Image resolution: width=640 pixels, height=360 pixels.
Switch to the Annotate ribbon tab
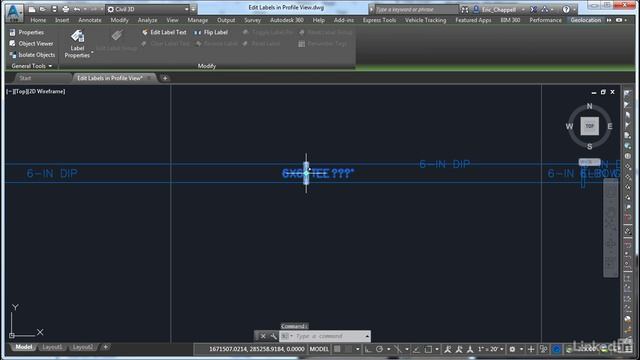90,20
